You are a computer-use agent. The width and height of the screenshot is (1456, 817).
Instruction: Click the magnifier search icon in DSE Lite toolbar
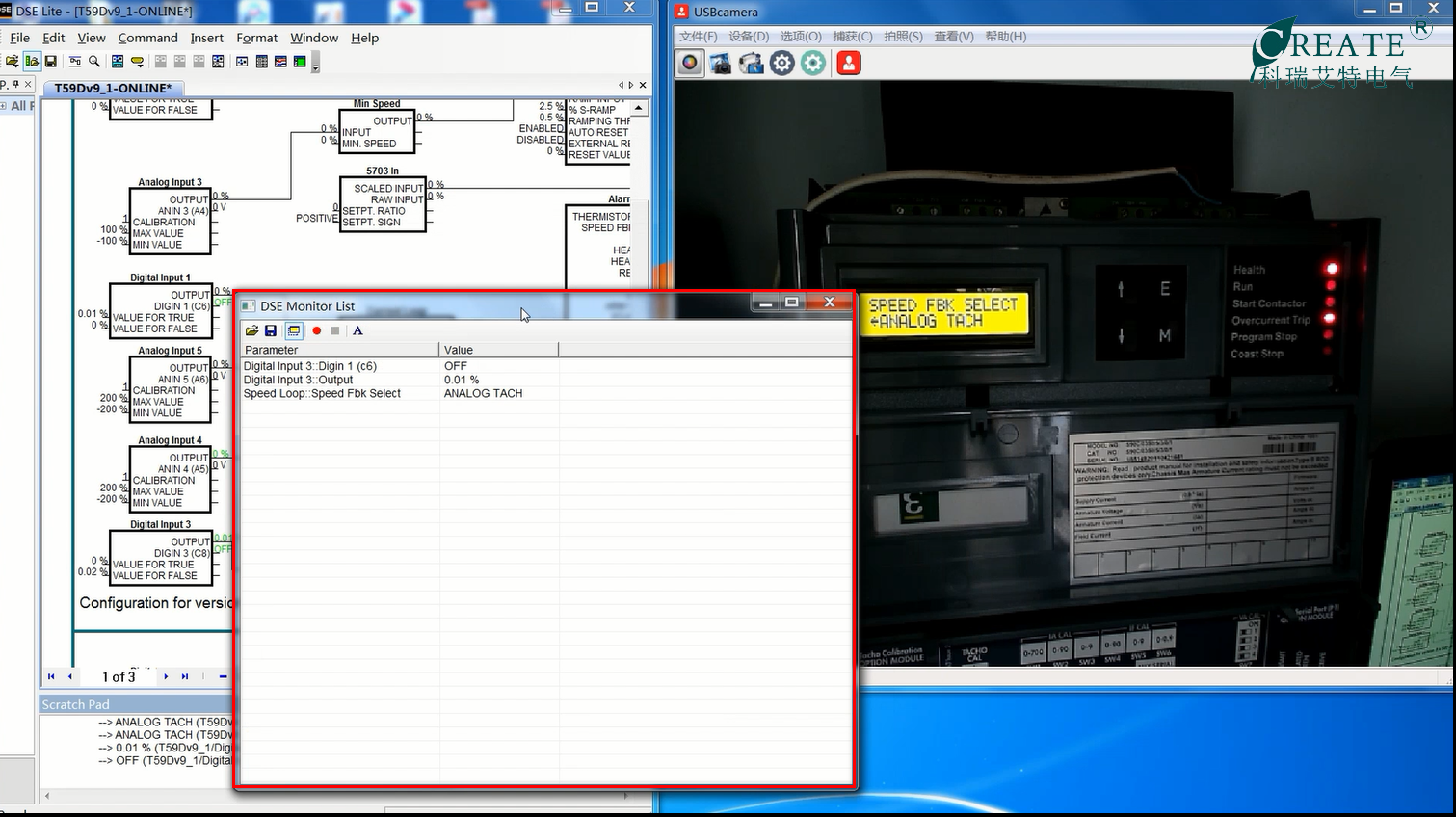(94, 61)
